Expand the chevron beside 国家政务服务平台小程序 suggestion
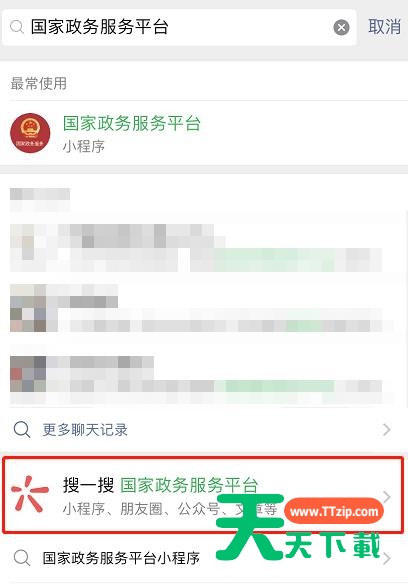Screen dimensions: 408x587 click(x=387, y=558)
